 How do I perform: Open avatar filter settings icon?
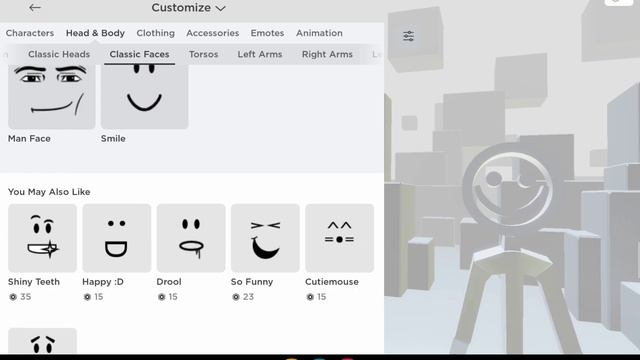(x=409, y=36)
